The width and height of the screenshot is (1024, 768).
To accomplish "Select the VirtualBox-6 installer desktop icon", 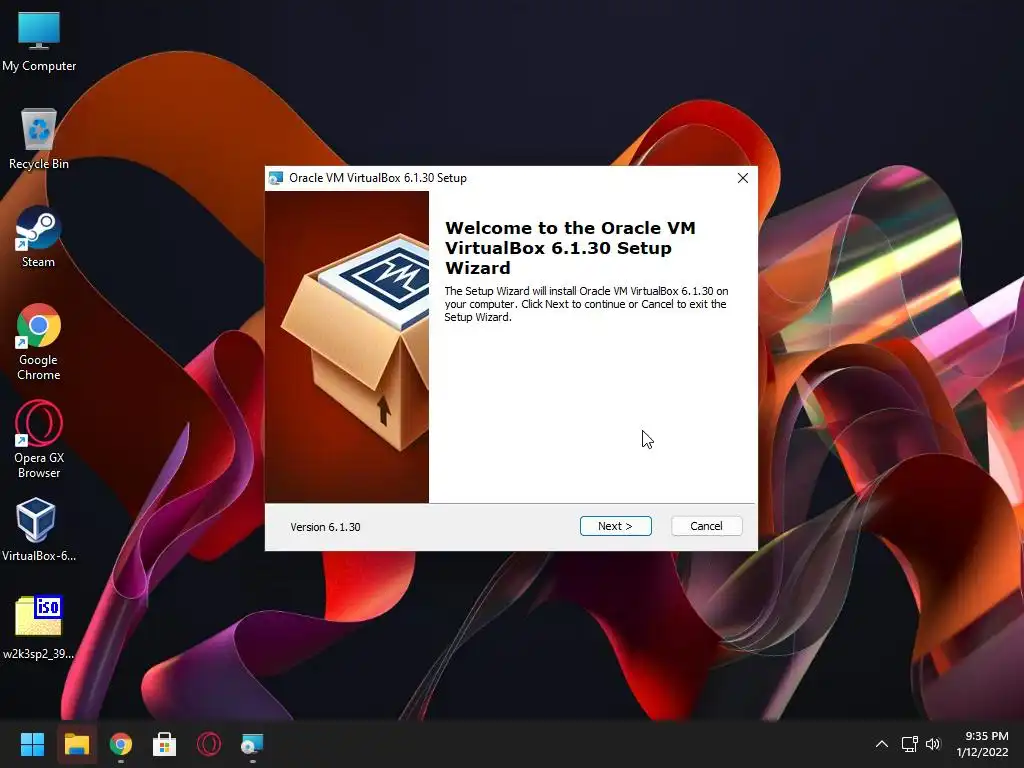I will pos(39,530).
